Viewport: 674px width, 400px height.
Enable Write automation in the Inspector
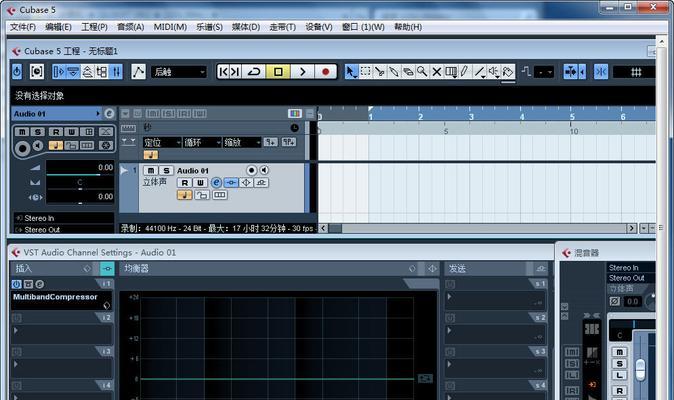point(71,131)
